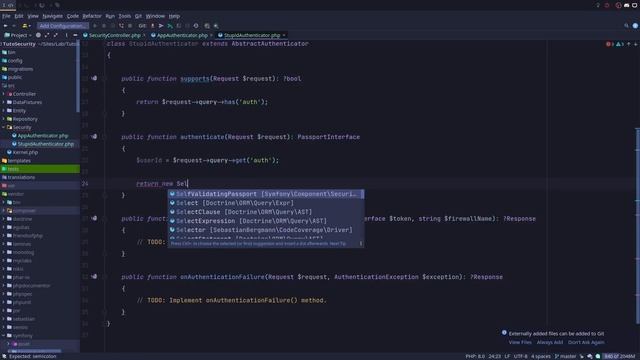Click Next Tip link in completion popup
Image resolution: width=640 pixels, height=360 pixels.
pos(338,244)
